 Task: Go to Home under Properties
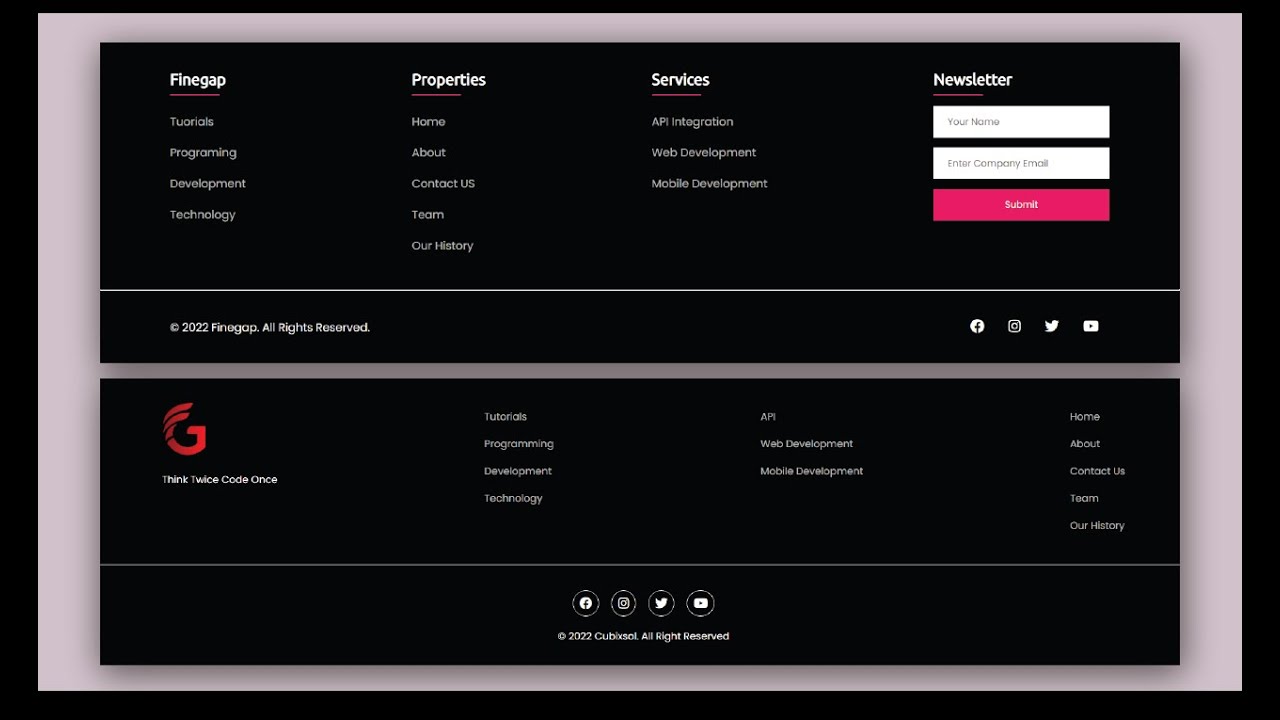click(x=428, y=122)
